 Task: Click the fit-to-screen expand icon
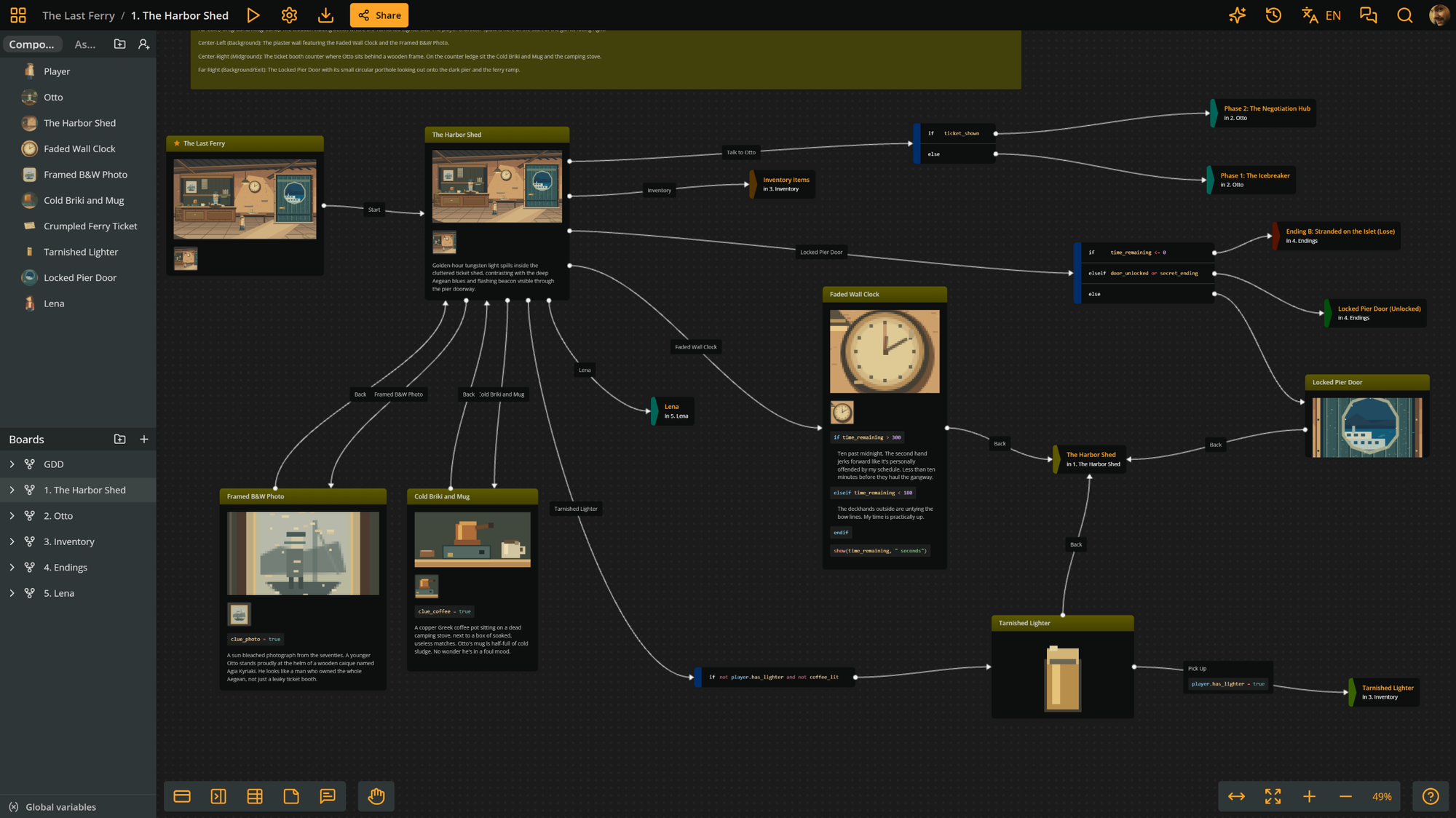[1273, 796]
